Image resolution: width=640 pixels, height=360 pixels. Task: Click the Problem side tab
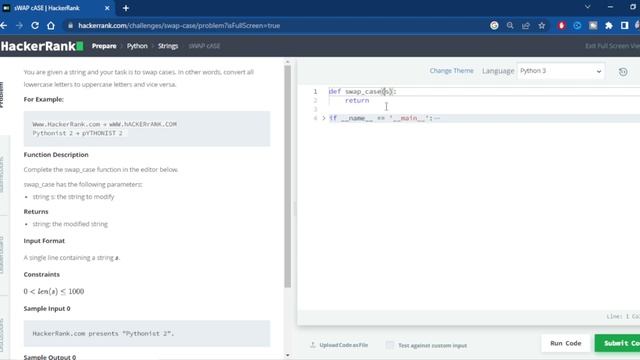2,95
